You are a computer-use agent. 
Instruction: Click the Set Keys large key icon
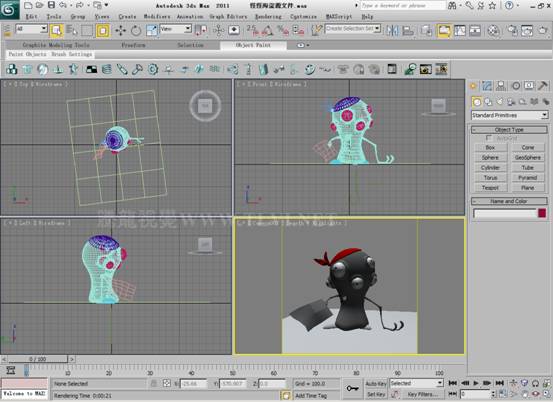[x=352, y=389]
